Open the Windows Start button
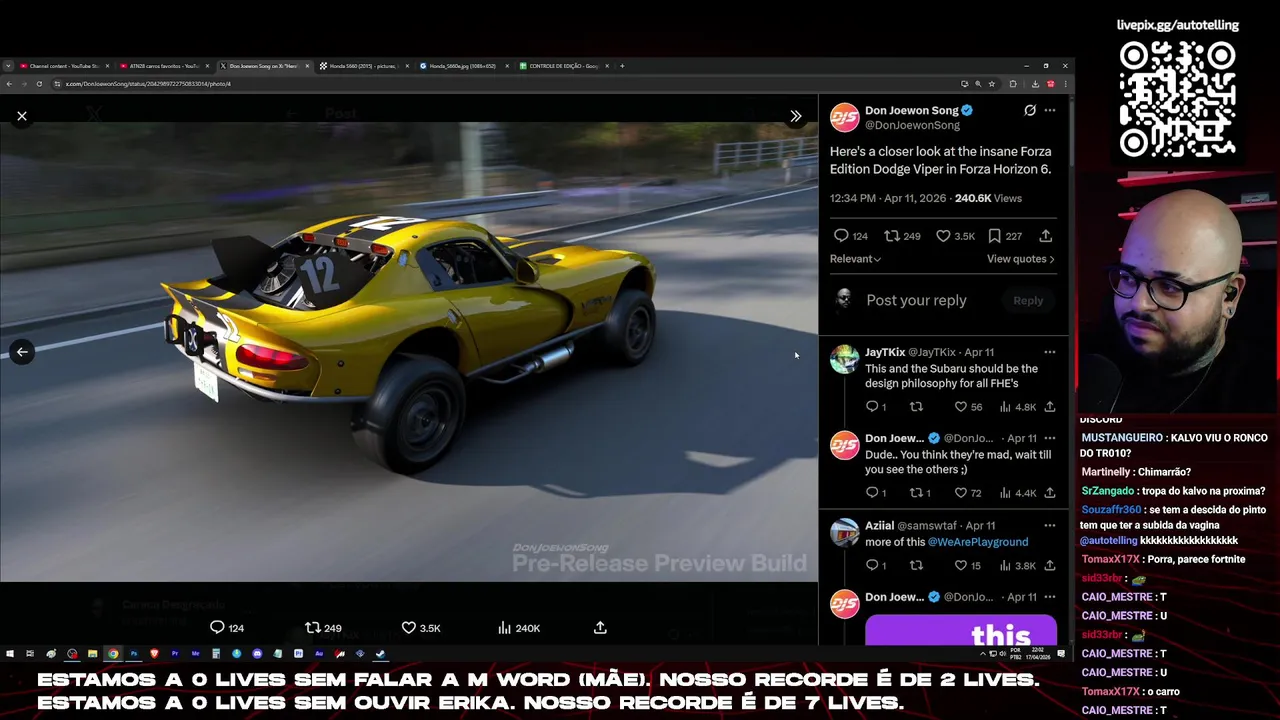 click(x=10, y=654)
